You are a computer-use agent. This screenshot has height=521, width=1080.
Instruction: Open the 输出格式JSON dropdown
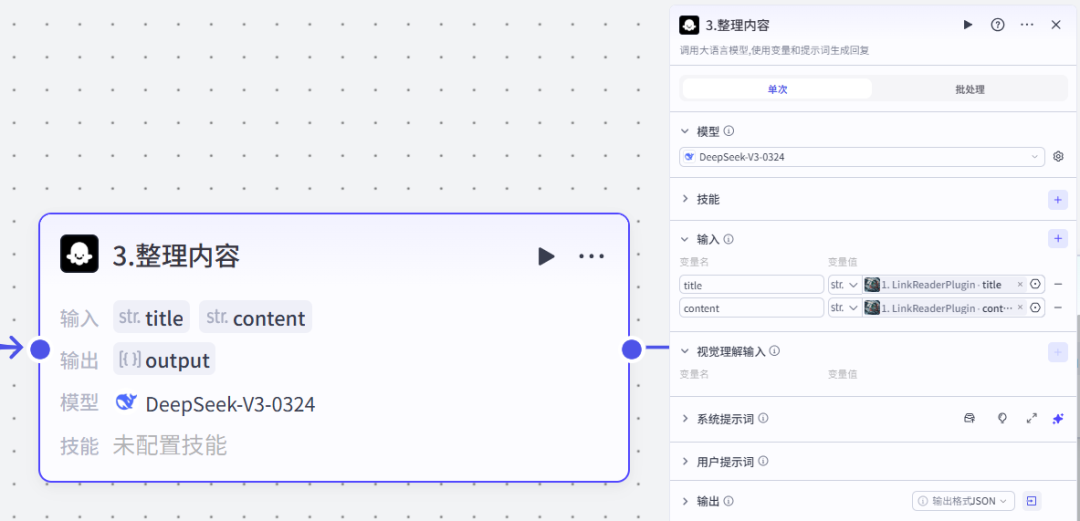pyautogui.click(x=964, y=501)
